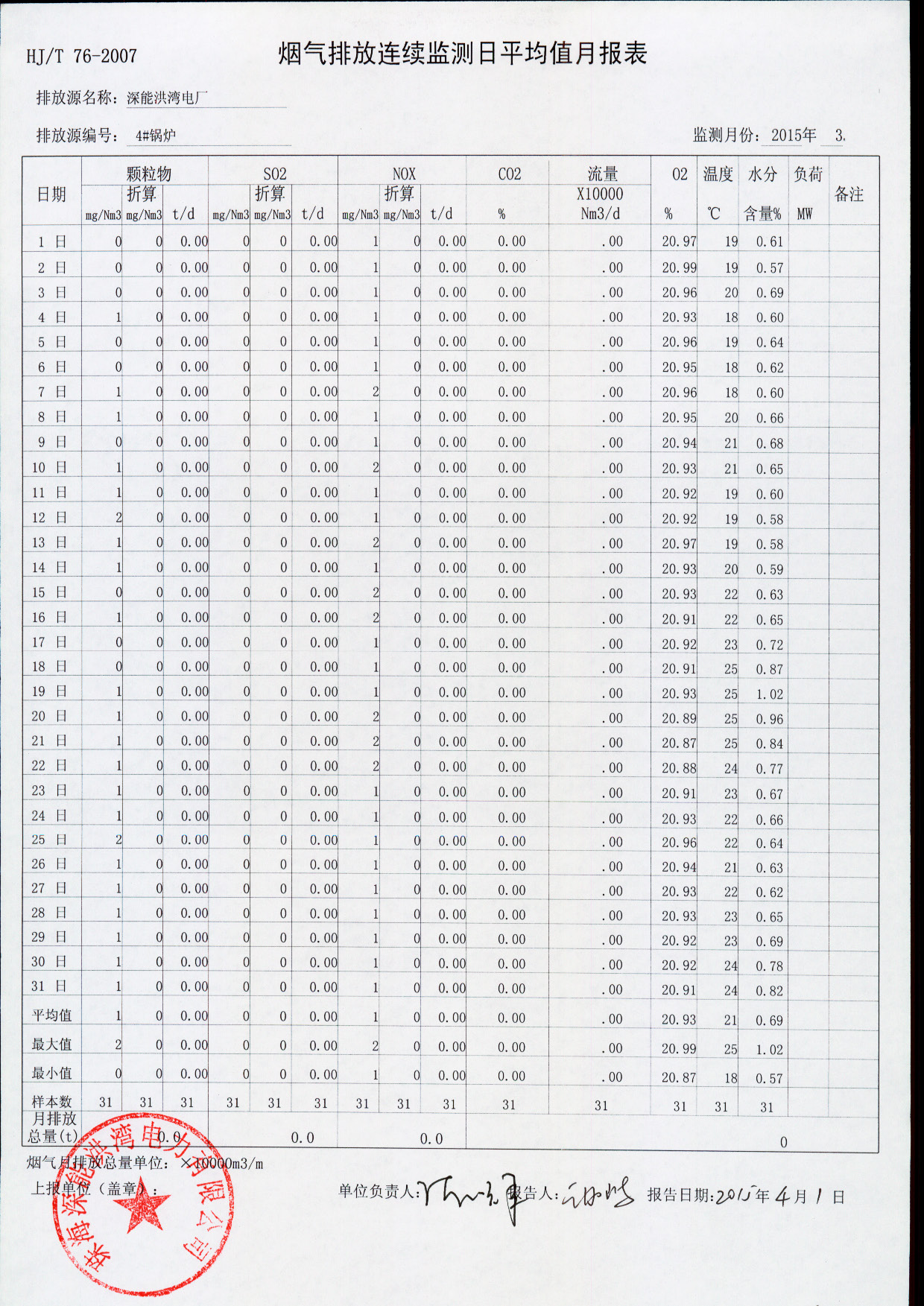
Task: Select the NOX column header
Action: click(404, 174)
